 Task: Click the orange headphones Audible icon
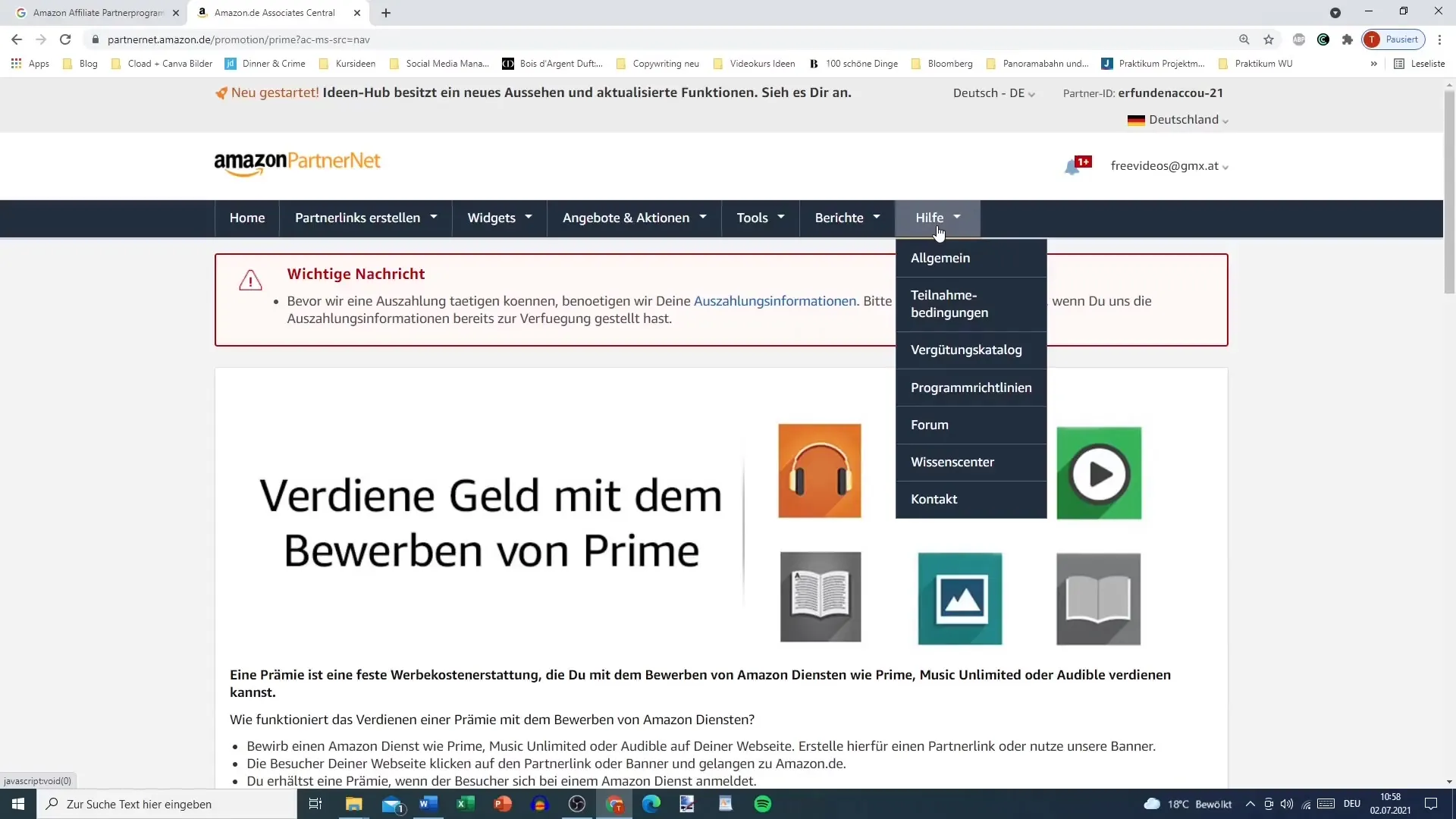pyautogui.click(x=820, y=471)
